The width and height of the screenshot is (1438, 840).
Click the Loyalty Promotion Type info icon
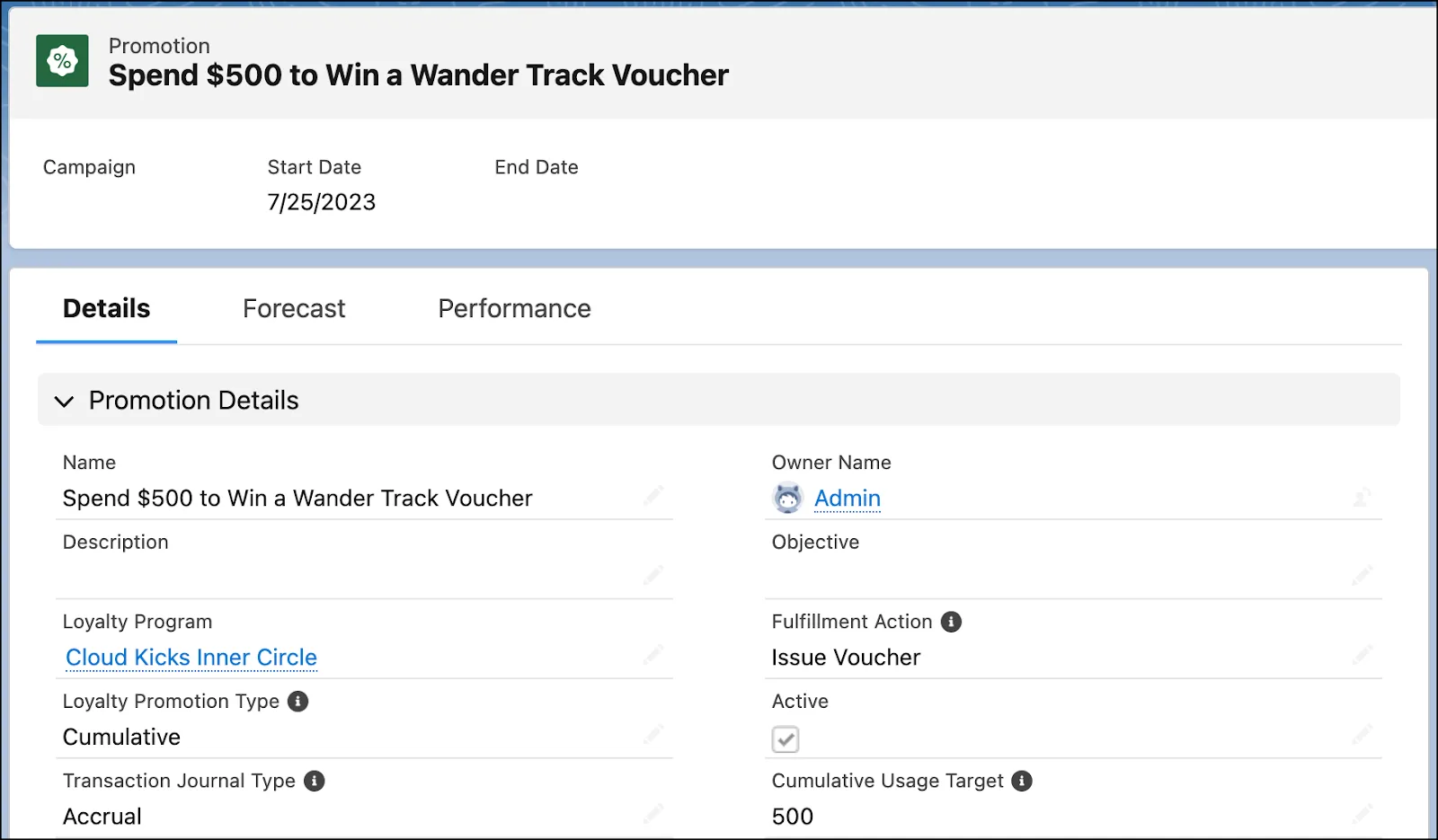(297, 701)
